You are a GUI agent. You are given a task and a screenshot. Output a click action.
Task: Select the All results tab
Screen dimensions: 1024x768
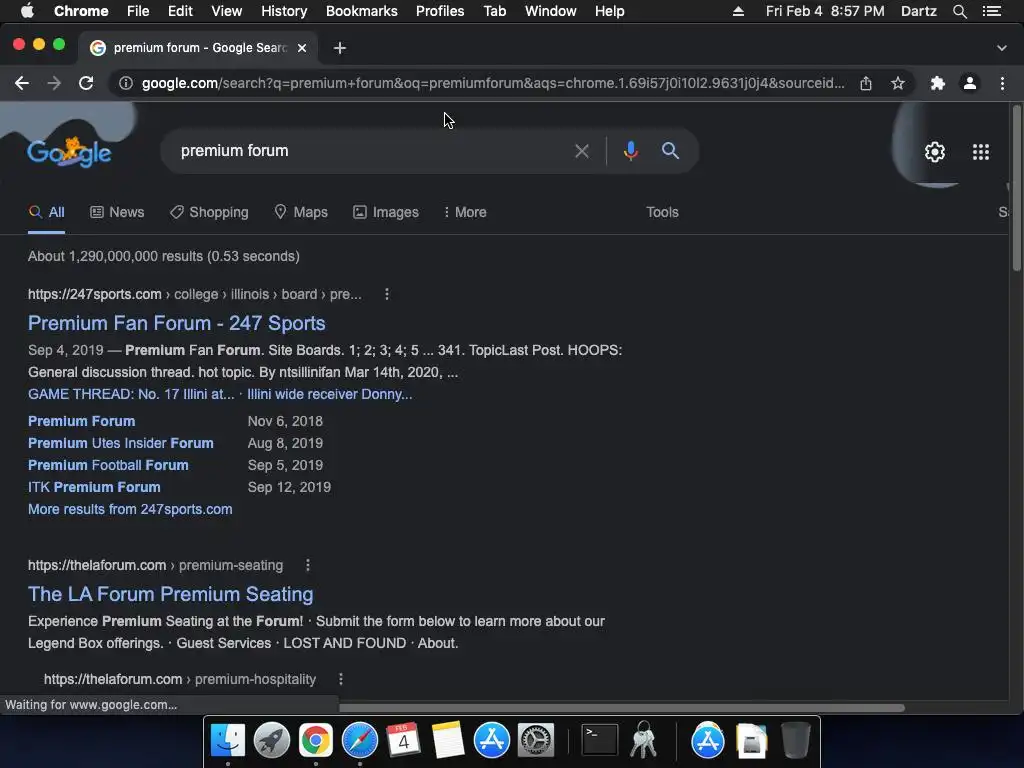click(46, 212)
